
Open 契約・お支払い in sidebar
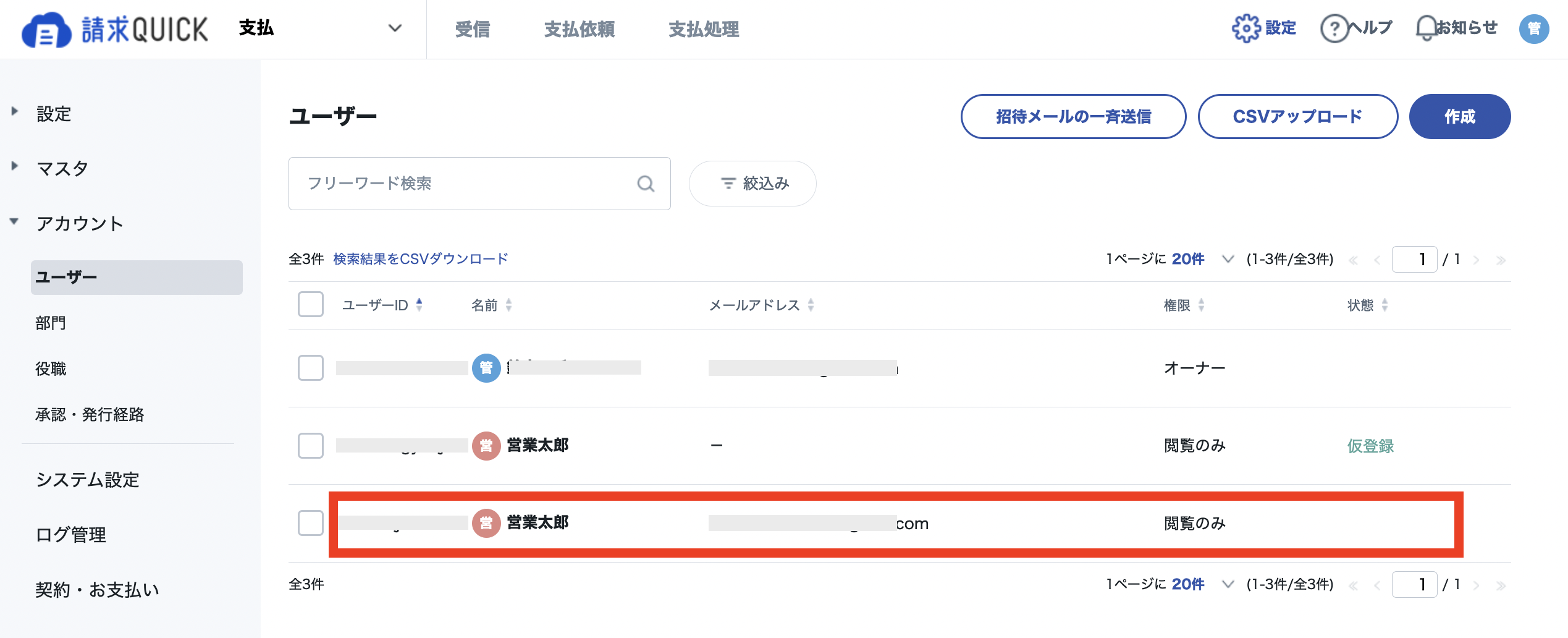(x=98, y=590)
